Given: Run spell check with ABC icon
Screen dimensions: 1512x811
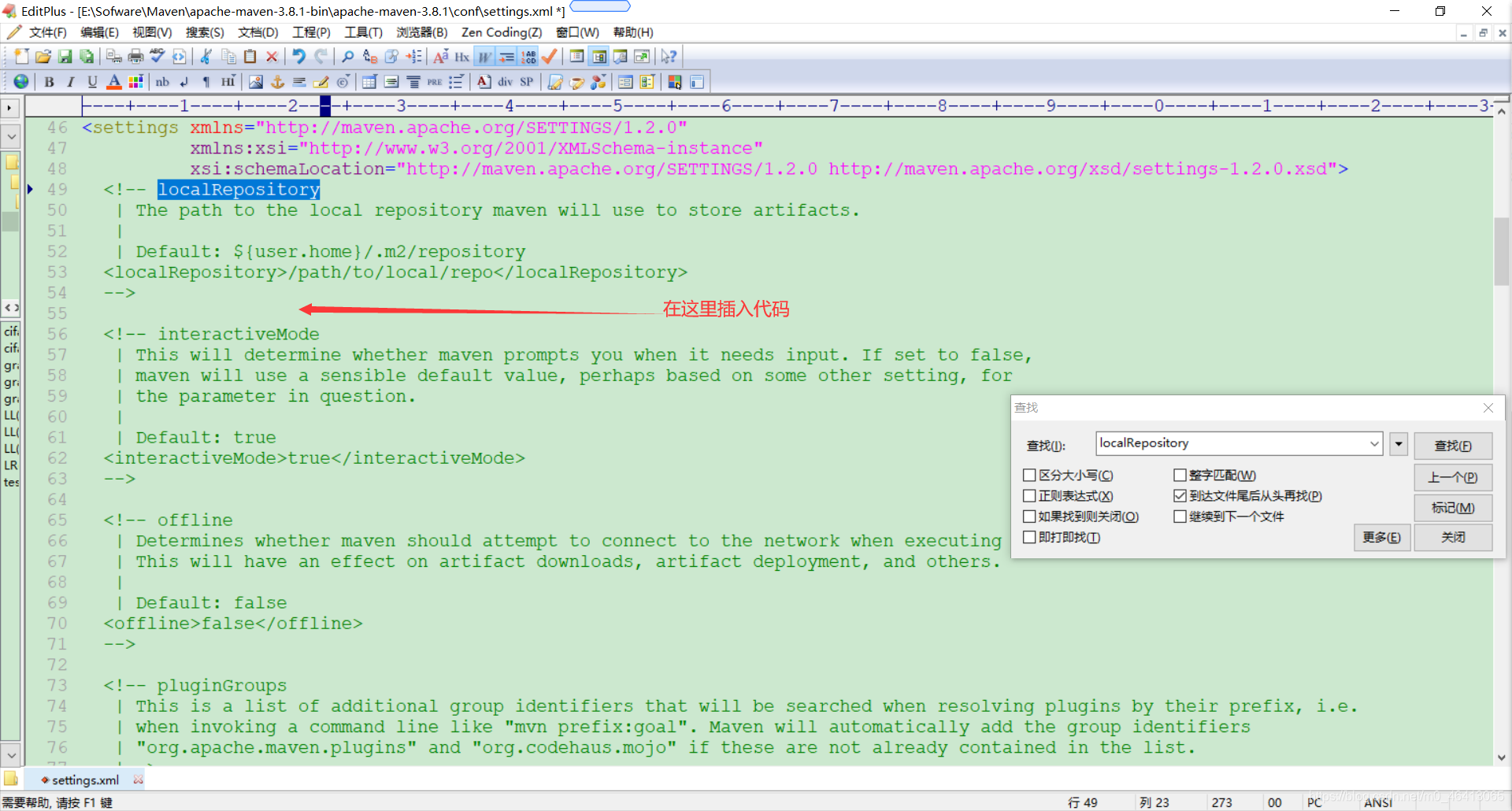Looking at the screenshot, I should point(157,57).
